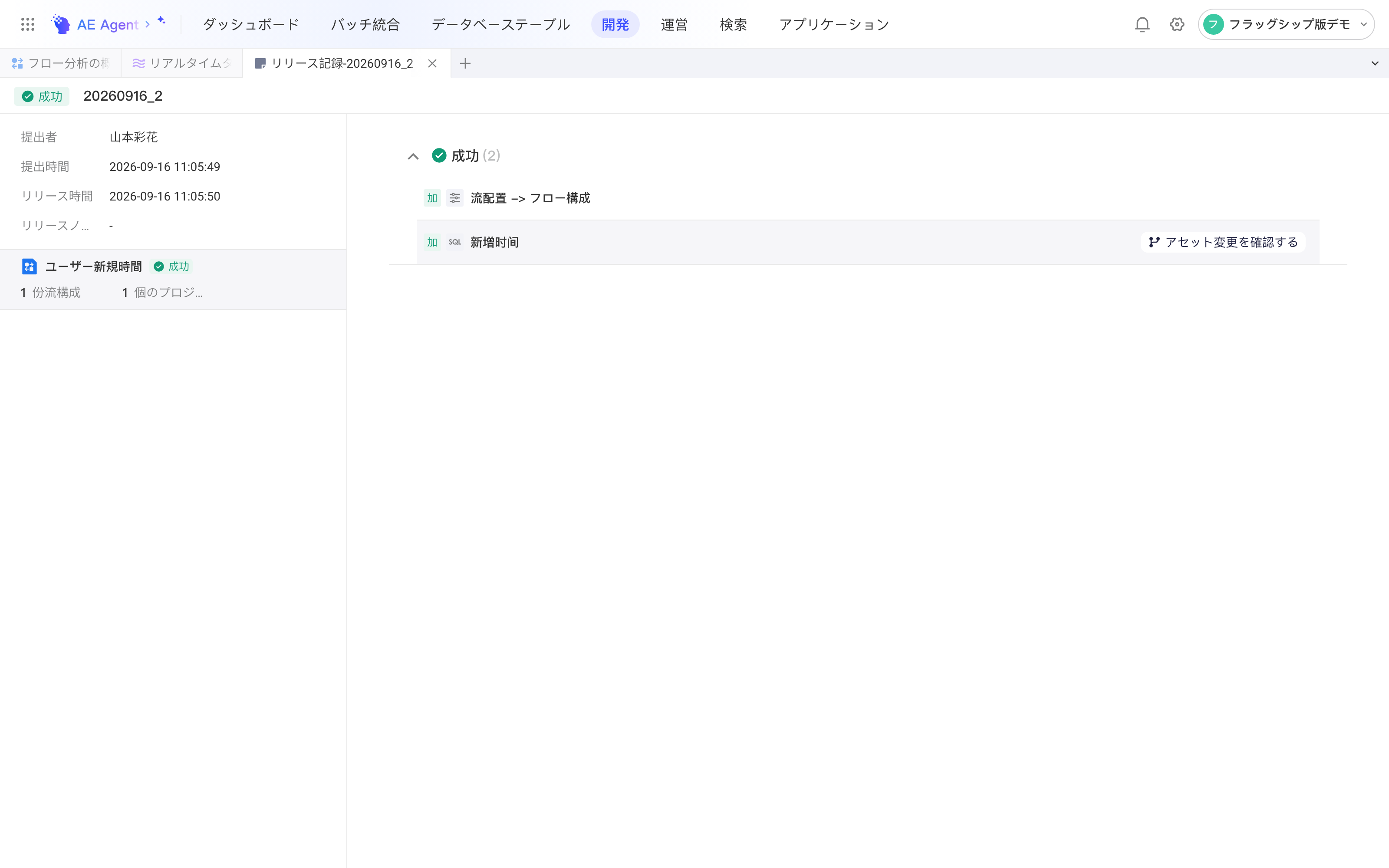The image size is (1389, 868).
Task: Go to データベーステーブル
Action: coord(500,24)
